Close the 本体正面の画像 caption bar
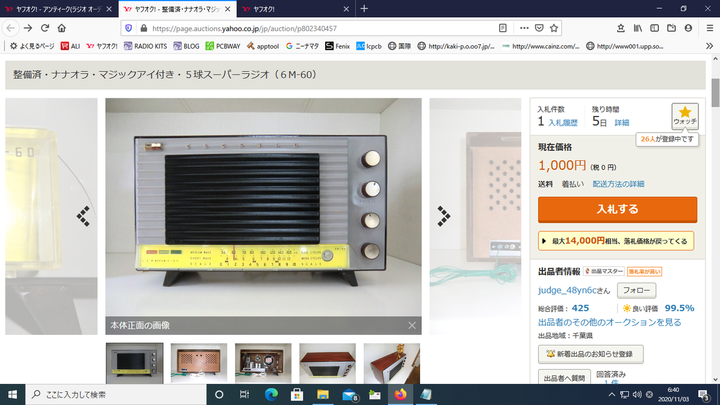Image resolution: width=720 pixels, height=405 pixels. click(x=412, y=325)
